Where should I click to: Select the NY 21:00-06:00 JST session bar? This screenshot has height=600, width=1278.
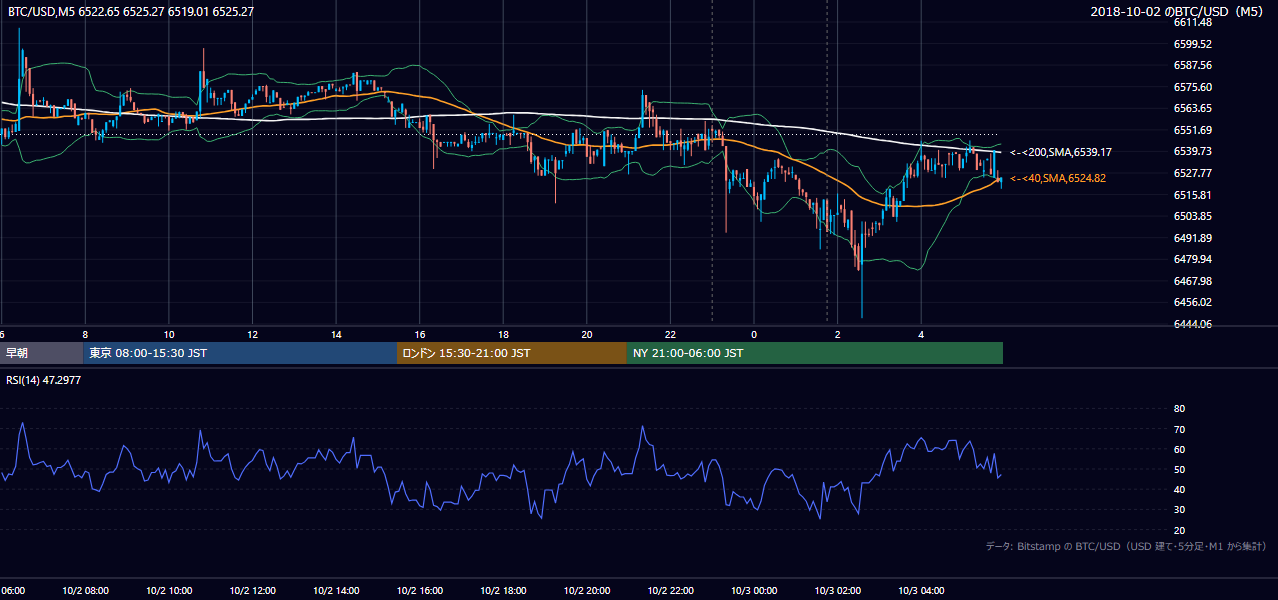[815, 353]
